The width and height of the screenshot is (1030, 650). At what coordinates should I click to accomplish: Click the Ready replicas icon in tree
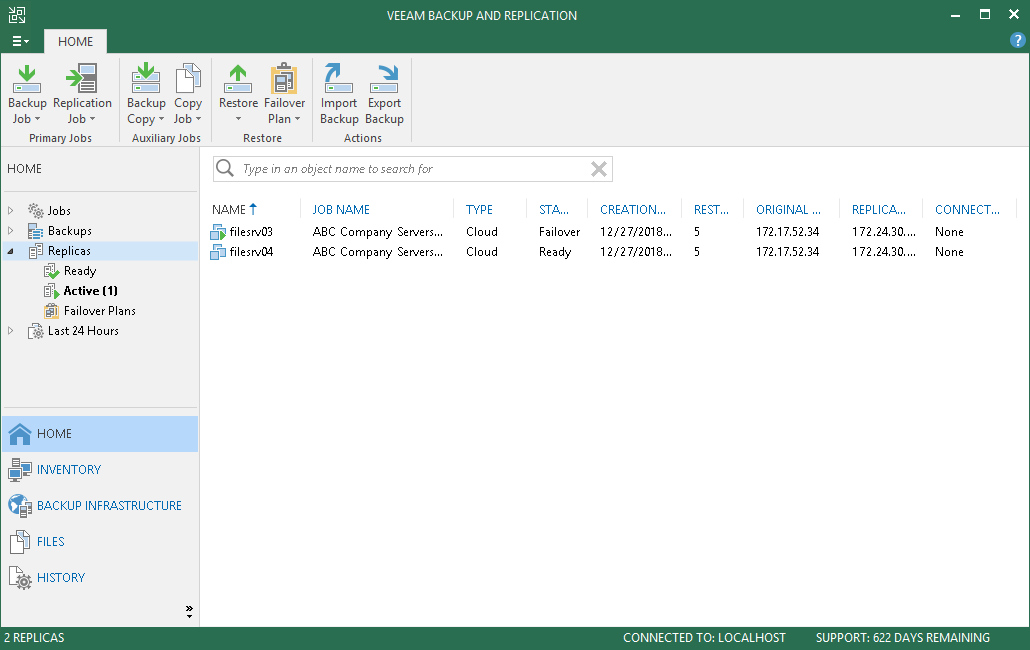click(51, 271)
